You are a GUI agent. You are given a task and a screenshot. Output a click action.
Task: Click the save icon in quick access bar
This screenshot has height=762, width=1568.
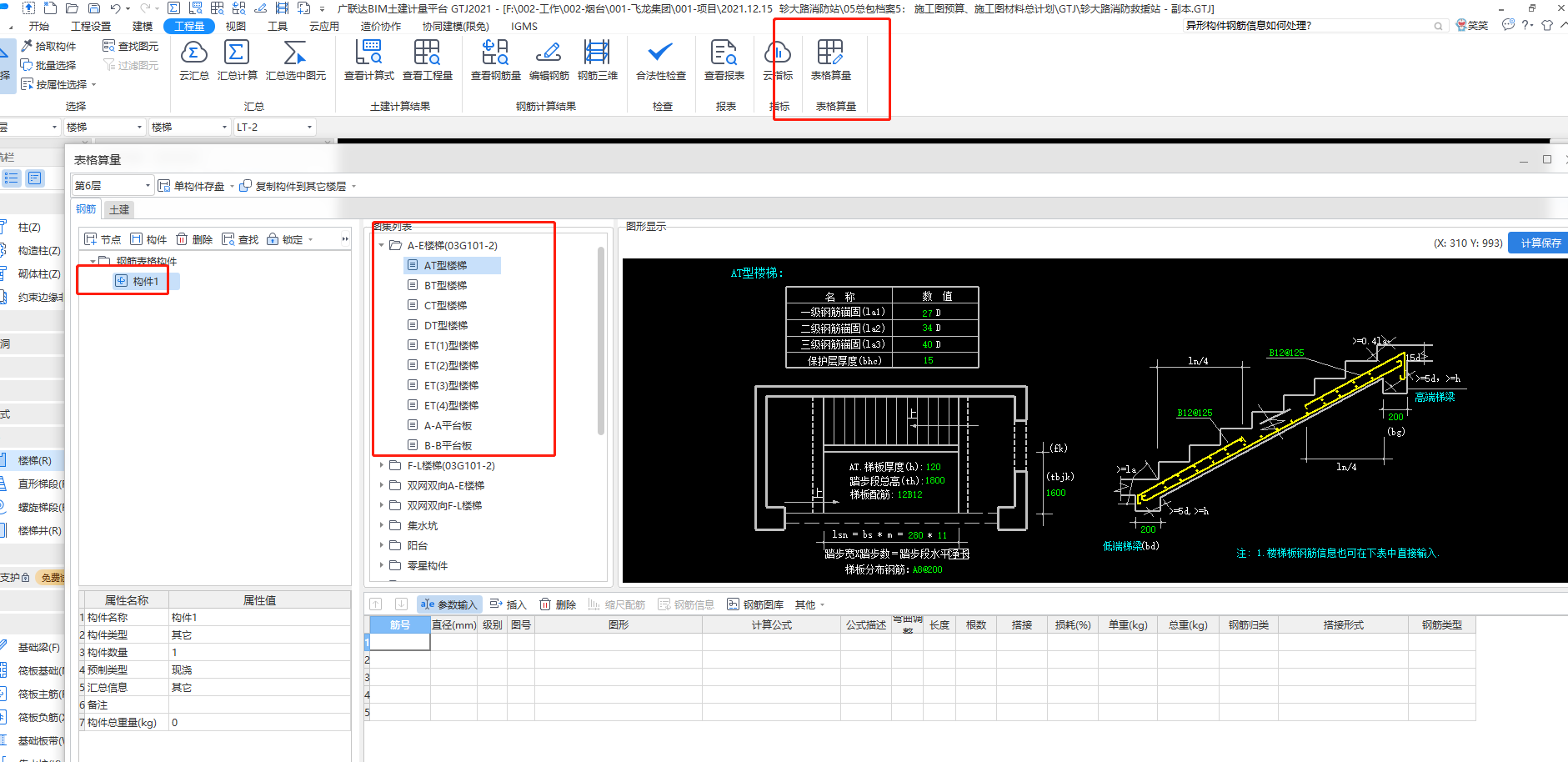point(93,8)
